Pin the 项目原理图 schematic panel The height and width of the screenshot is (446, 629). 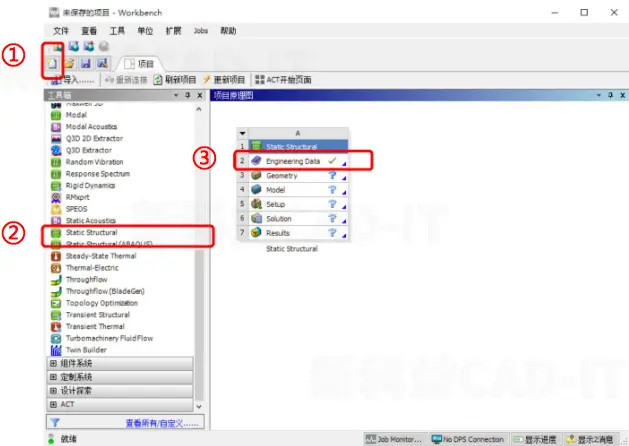tap(611, 95)
